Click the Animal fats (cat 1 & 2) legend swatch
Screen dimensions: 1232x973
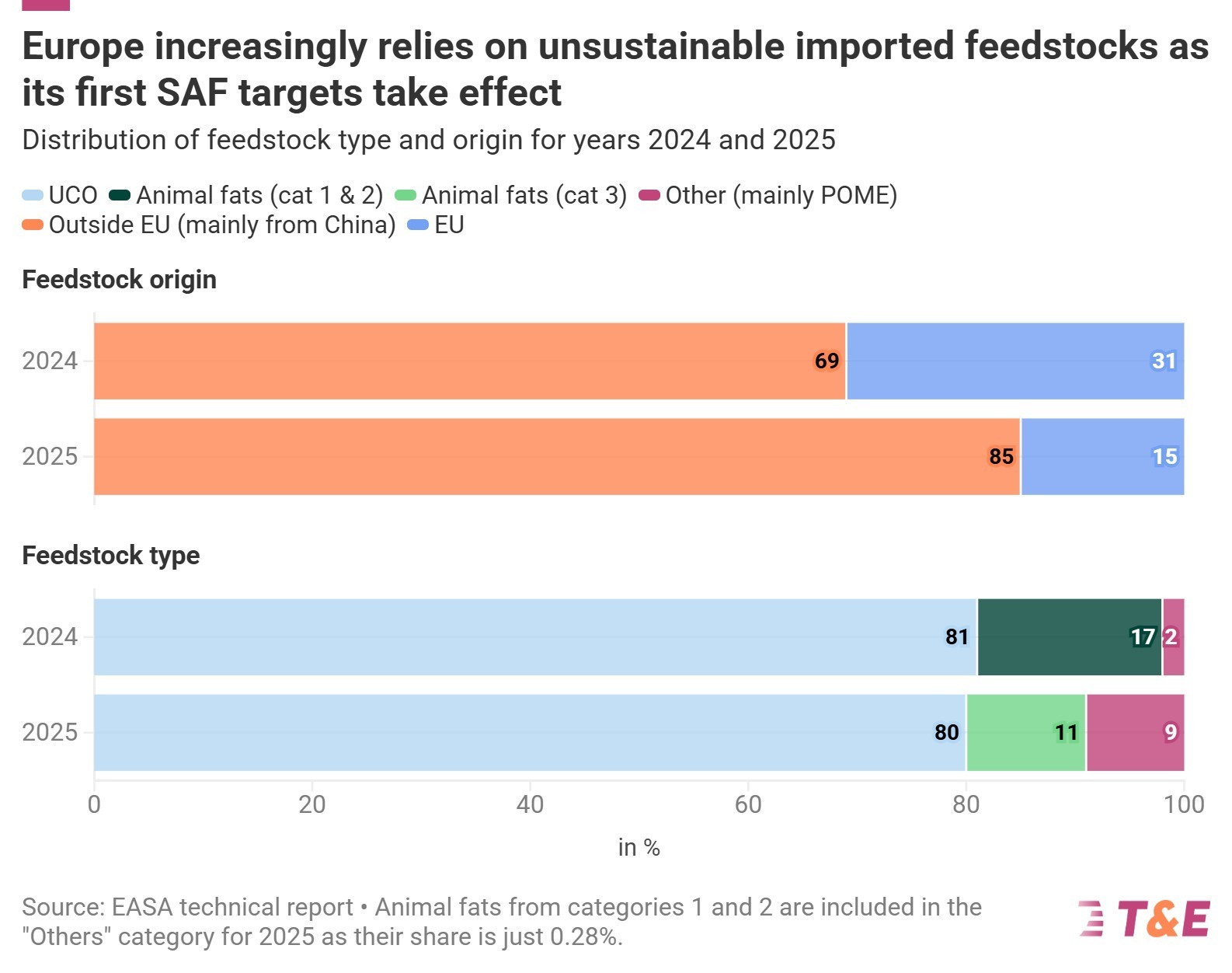[120, 195]
